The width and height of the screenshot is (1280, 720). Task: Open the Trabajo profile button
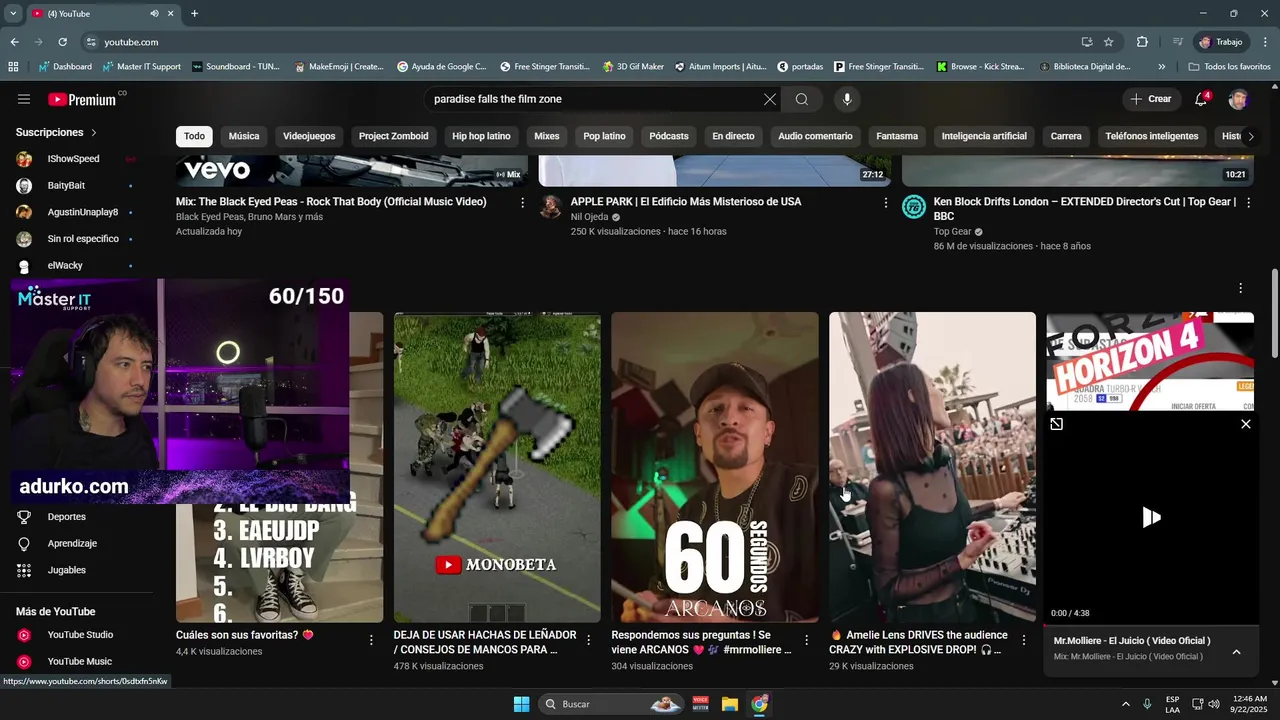pyautogui.click(x=1221, y=42)
